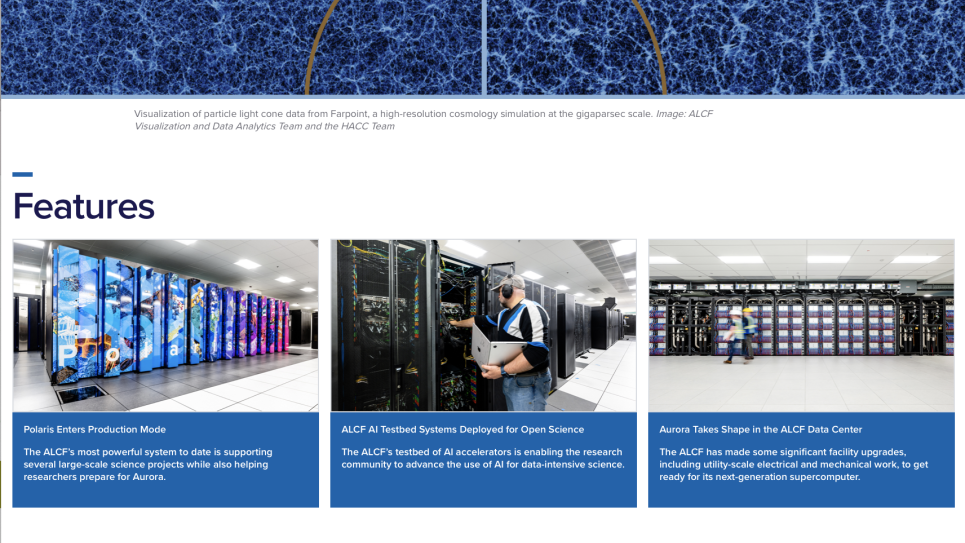The height and width of the screenshot is (543, 965).
Task: Click the white divider between cosmology panels
Action: (x=485, y=45)
